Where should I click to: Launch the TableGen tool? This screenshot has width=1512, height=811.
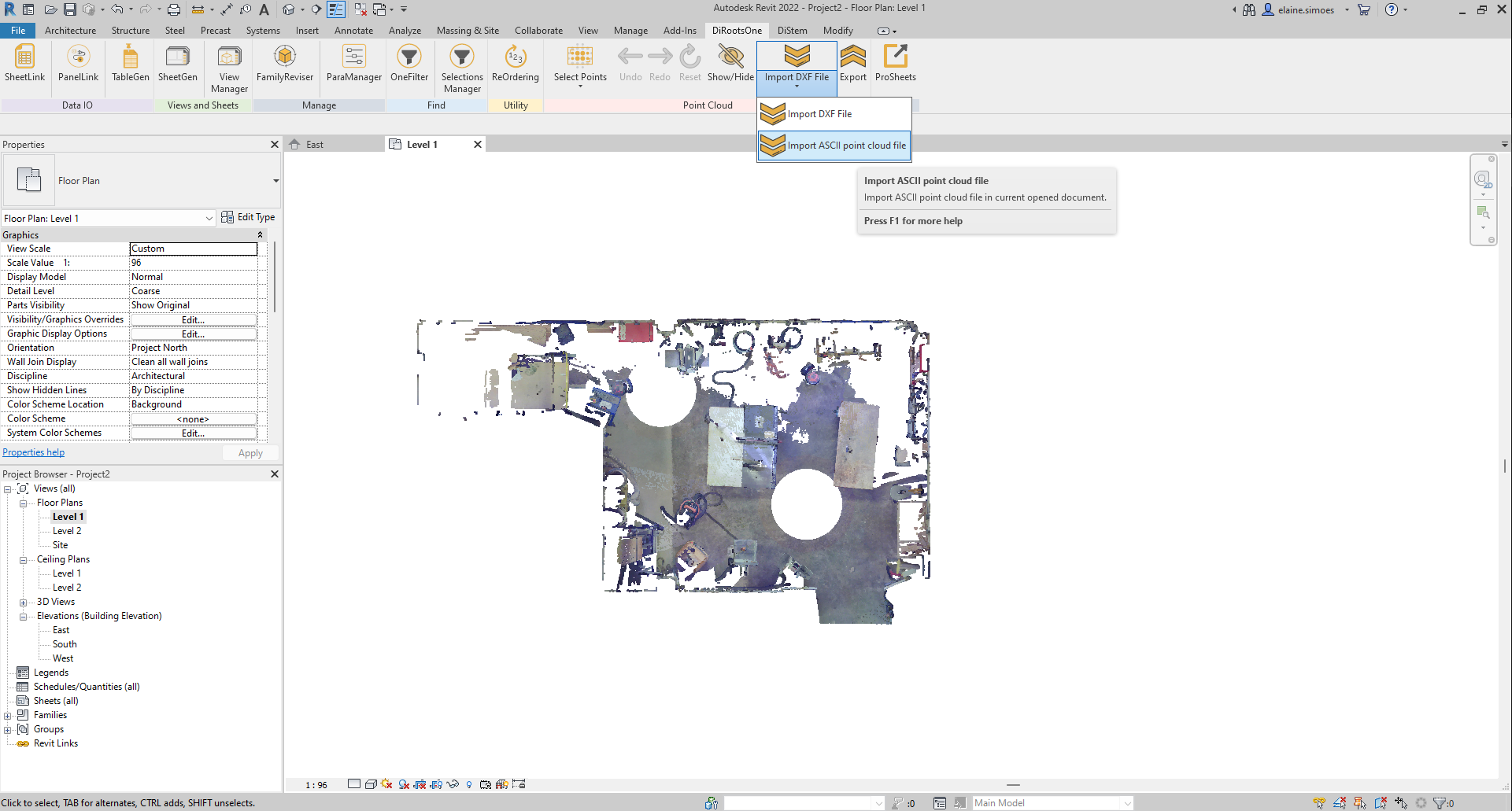click(131, 63)
